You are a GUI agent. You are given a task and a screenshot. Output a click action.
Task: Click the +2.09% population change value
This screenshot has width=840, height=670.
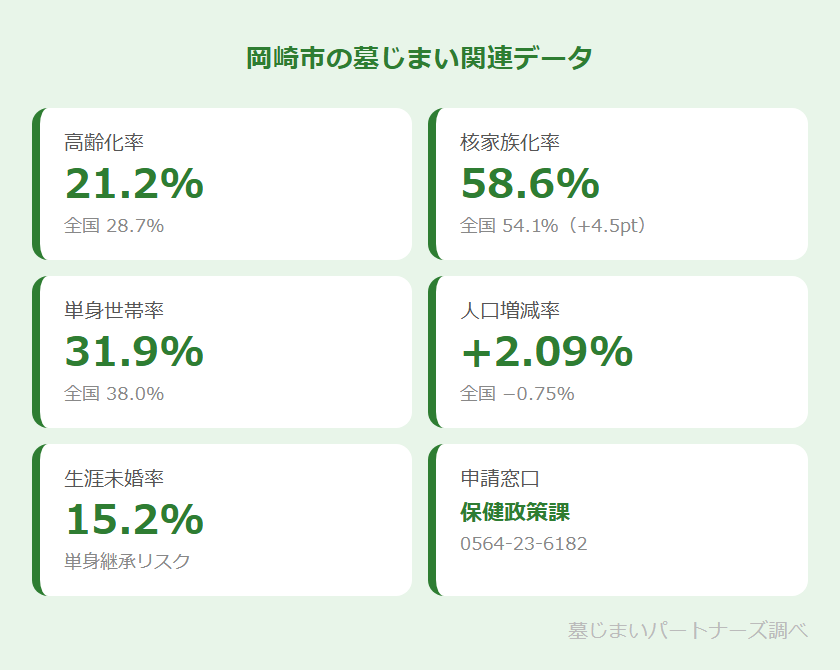click(546, 352)
